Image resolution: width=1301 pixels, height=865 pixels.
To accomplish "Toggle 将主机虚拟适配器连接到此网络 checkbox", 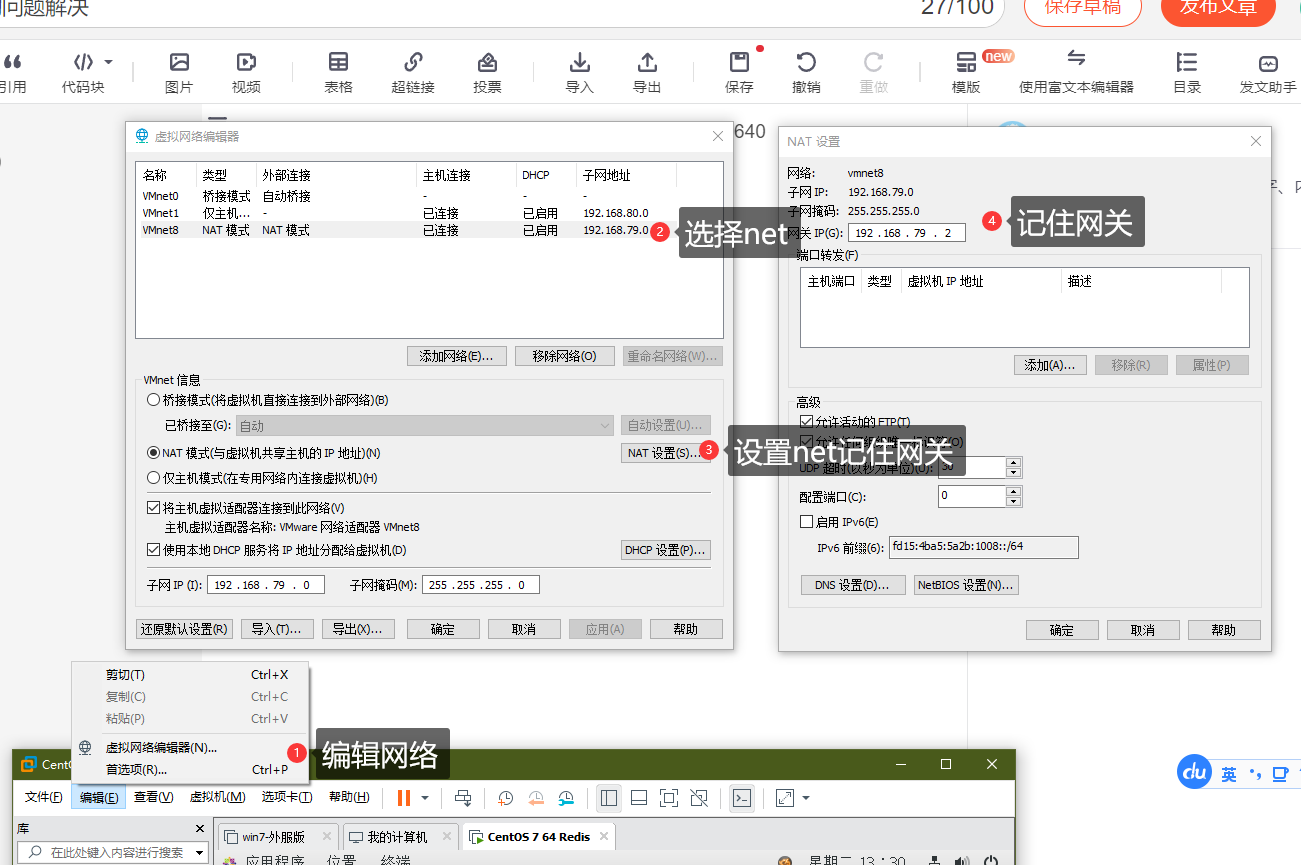I will [x=153, y=508].
